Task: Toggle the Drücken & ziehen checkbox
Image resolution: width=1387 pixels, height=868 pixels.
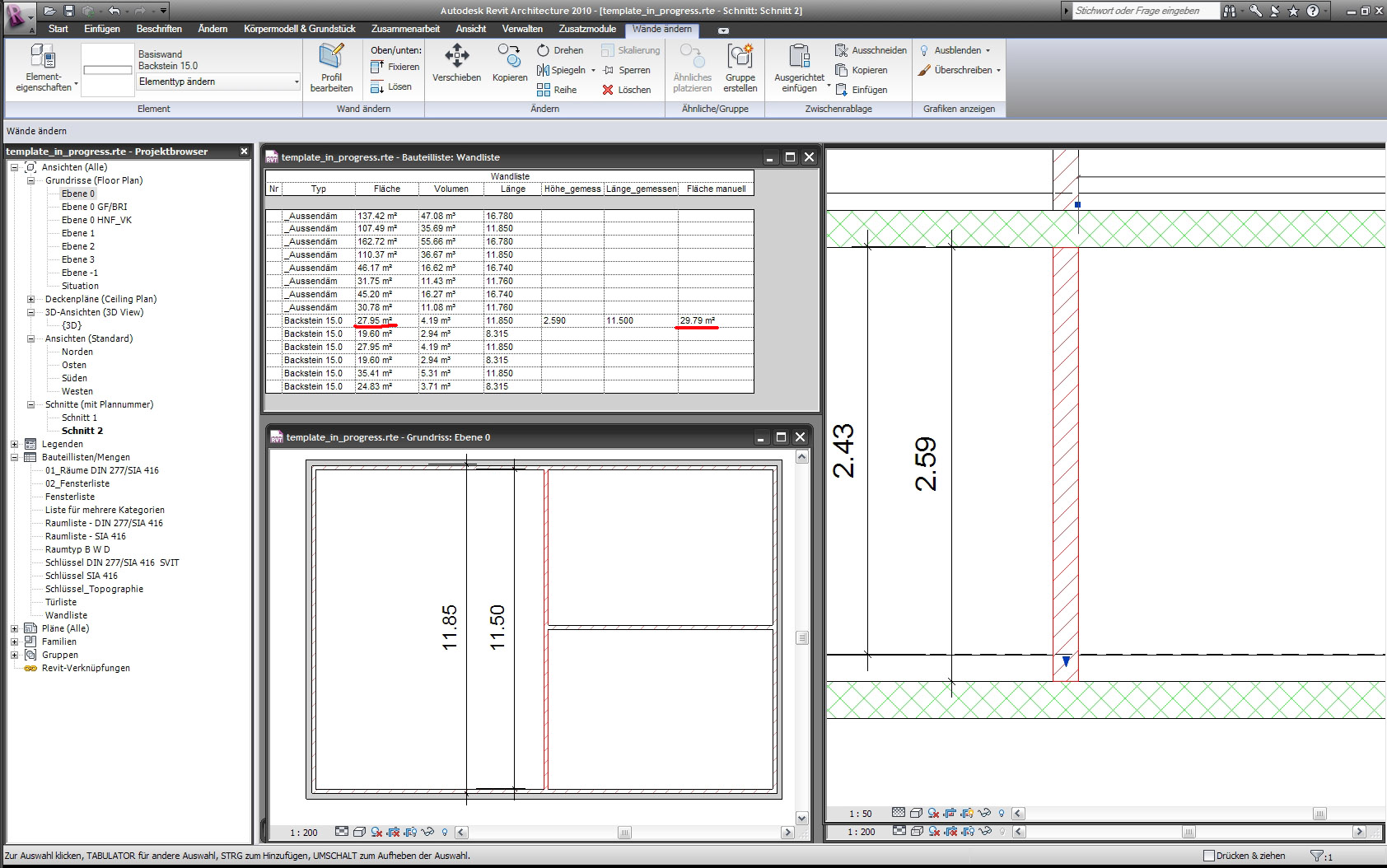Action: tap(1209, 856)
